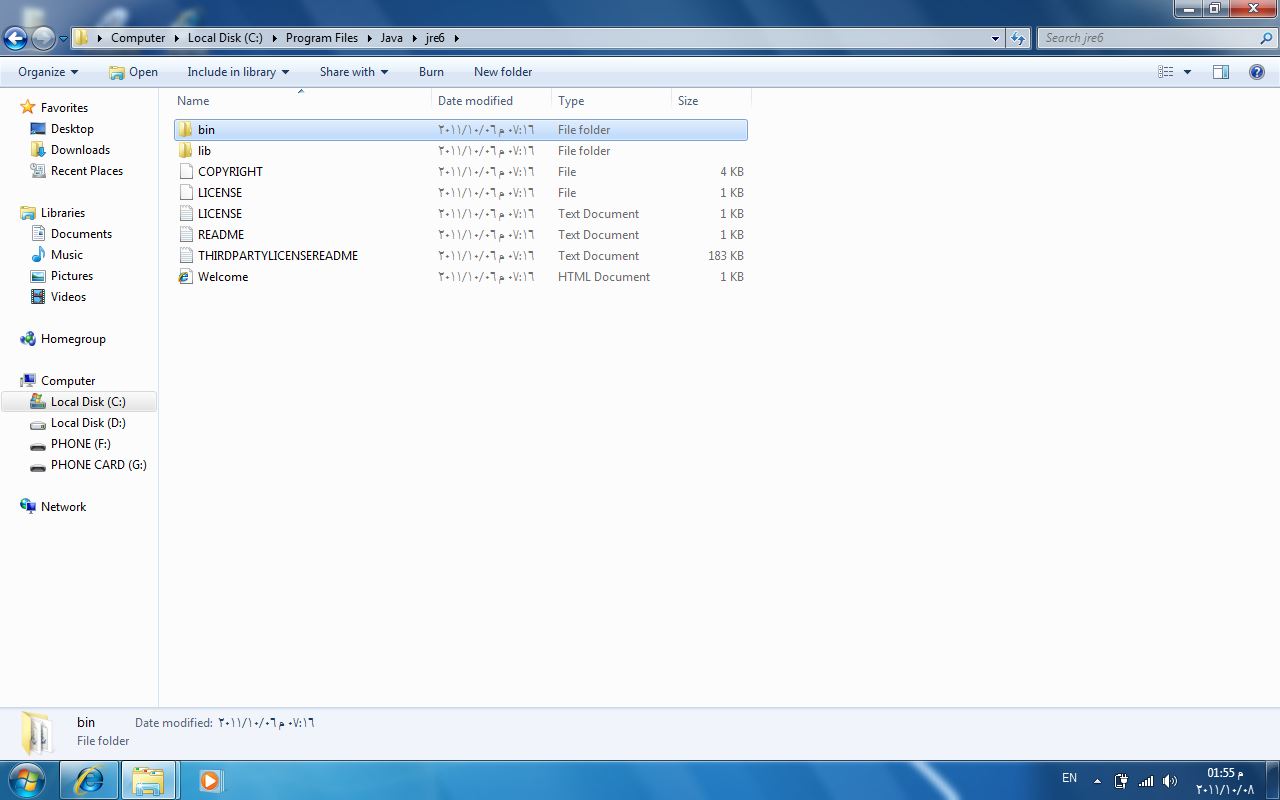This screenshot has width=1280, height=800.
Task: Select Local Disk (D:) in sidebar
Action: point(88,423)
